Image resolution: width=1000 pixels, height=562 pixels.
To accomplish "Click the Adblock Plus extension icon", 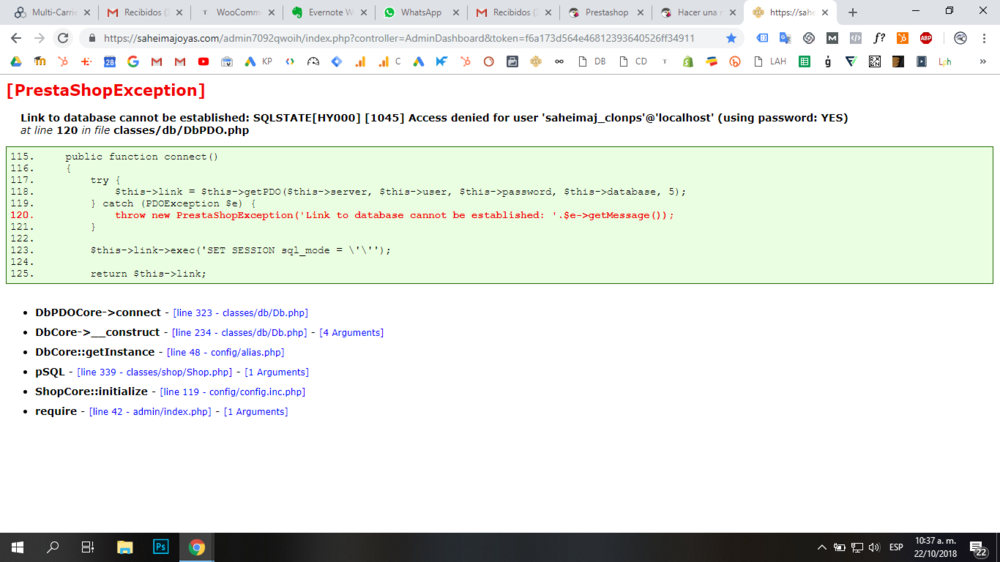I will [926, 38].
